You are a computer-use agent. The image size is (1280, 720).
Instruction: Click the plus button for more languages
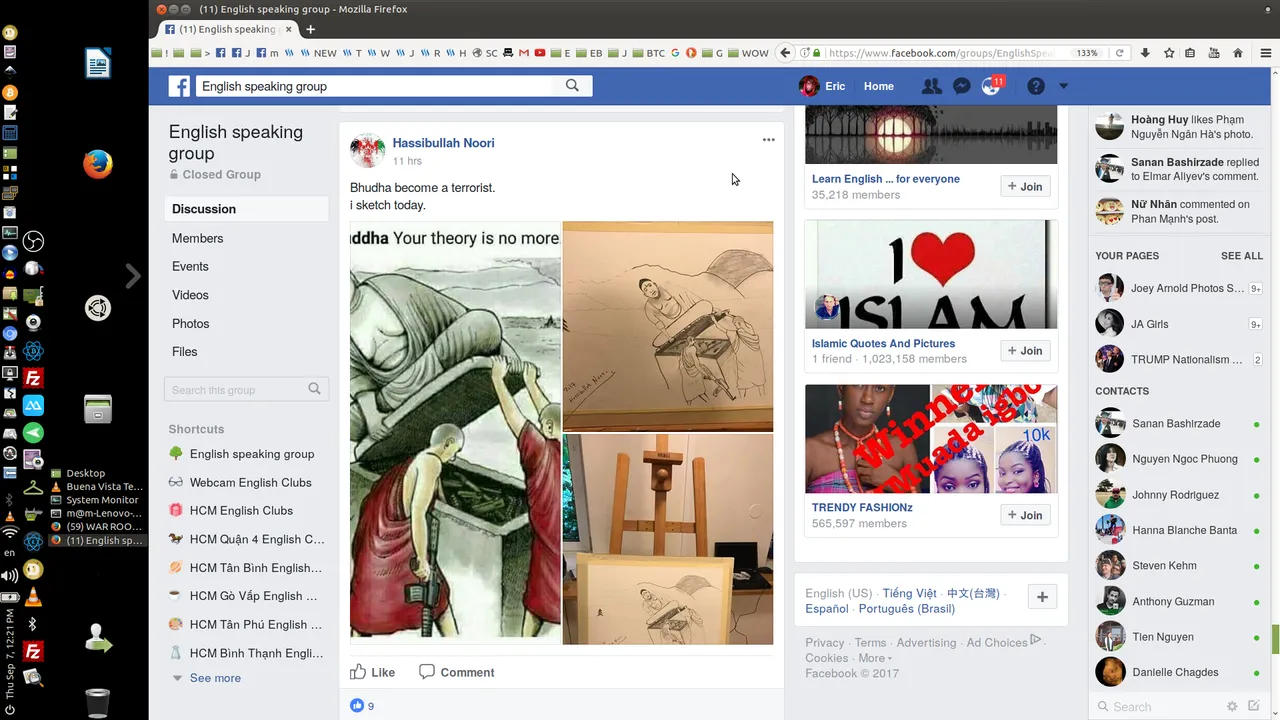click(x=1042, y=597)
